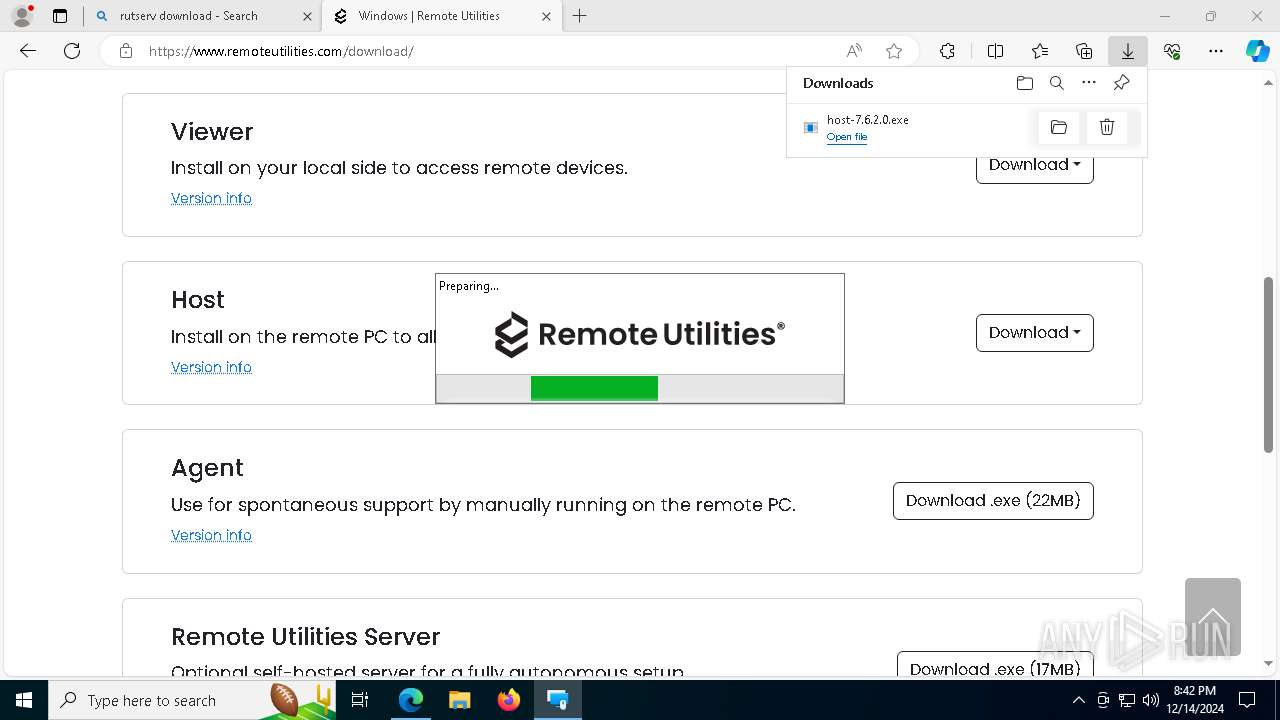Image resolution: width=1280 pixels, height=720 pixels.
Task: Click the Agent heading text
Action: tap(207, 468)
